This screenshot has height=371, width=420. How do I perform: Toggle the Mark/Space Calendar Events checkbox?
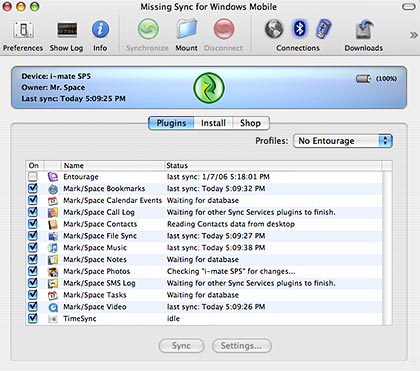tap(33, 200)
